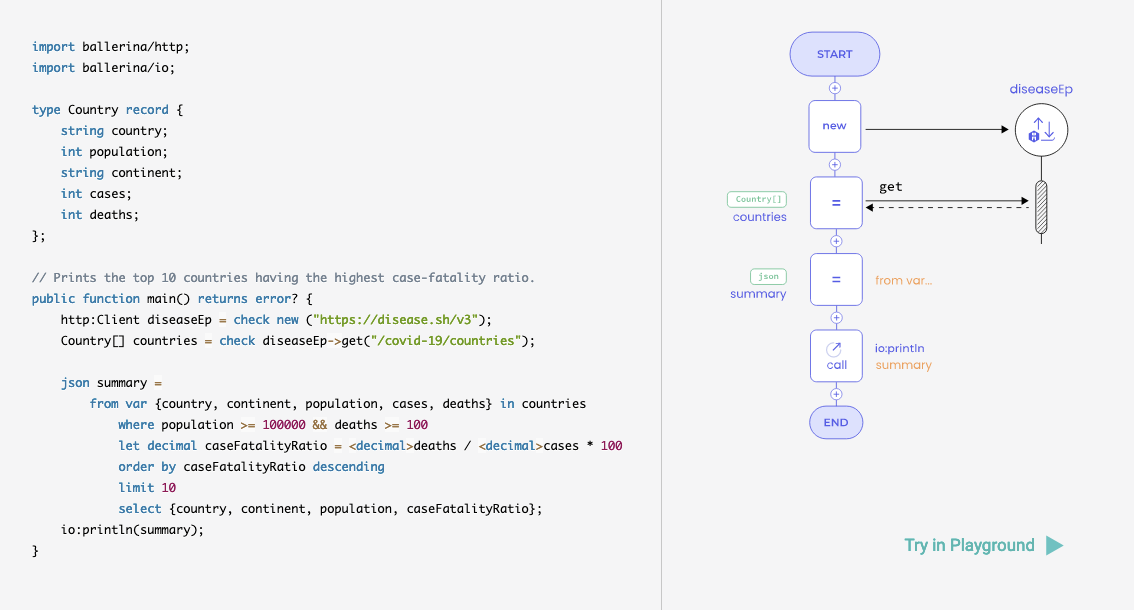Click the "get" label on the request arrow
This screenshot has height=610, width=1134.
pos(890,186)
